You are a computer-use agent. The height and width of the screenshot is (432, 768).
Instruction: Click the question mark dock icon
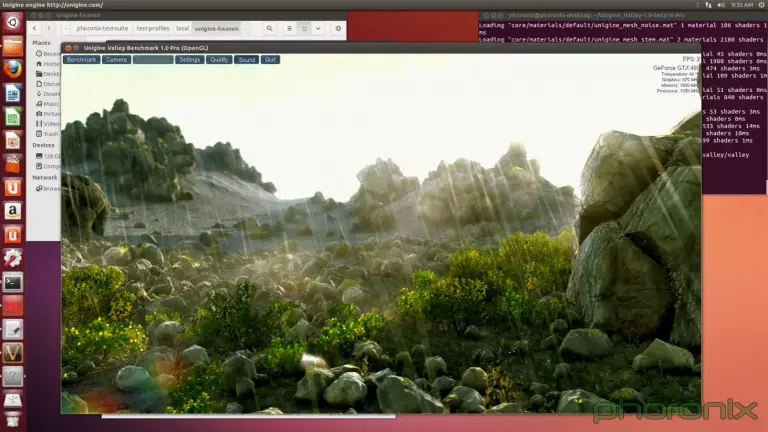point(13,377)
